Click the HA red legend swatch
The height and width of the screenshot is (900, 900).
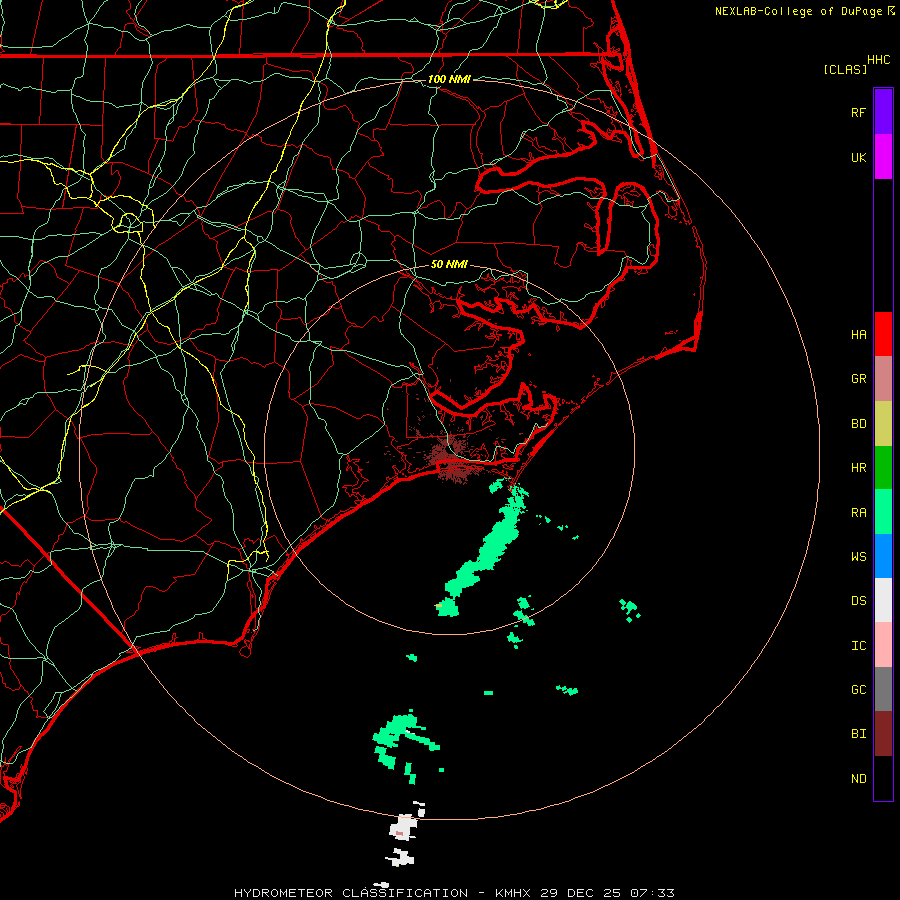coord(883,334)
